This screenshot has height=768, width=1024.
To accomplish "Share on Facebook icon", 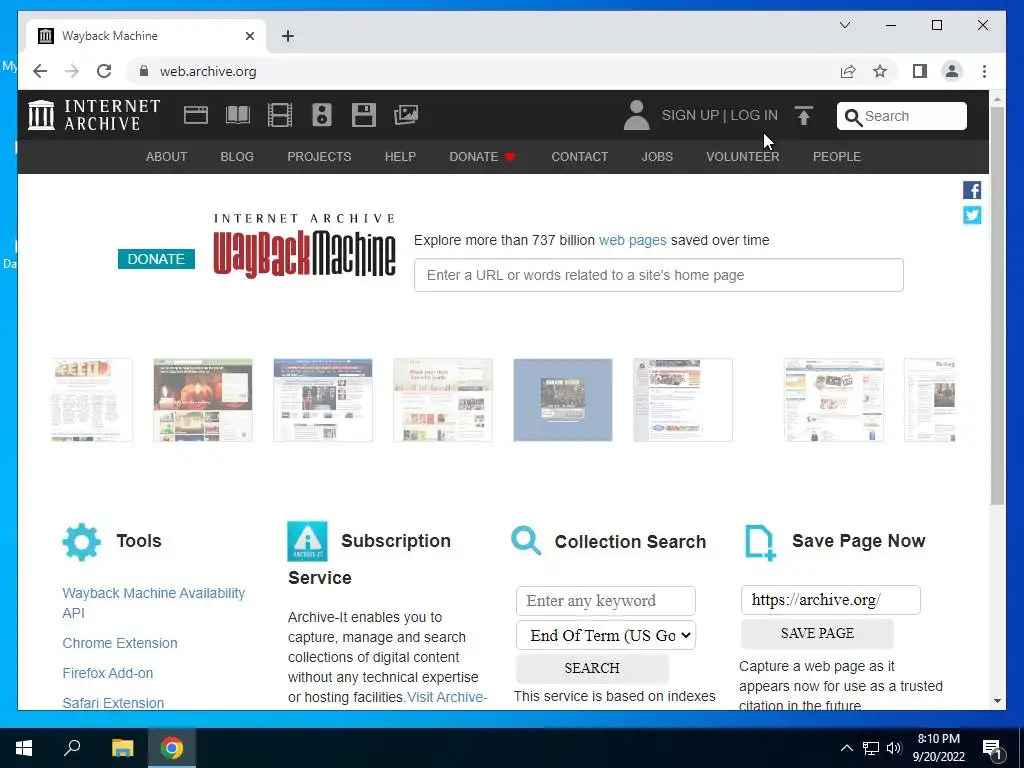I will tap(972, 190).
